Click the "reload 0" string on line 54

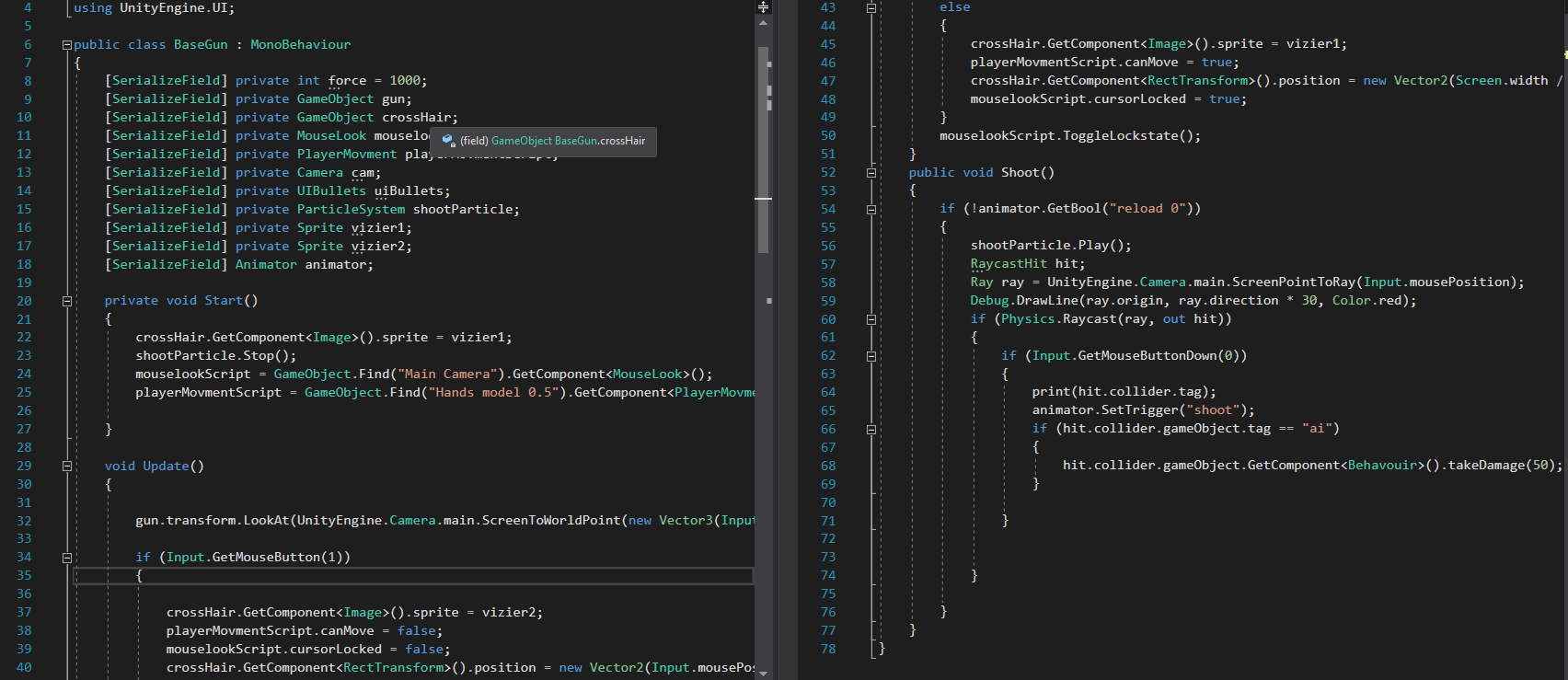point(1147,209)
